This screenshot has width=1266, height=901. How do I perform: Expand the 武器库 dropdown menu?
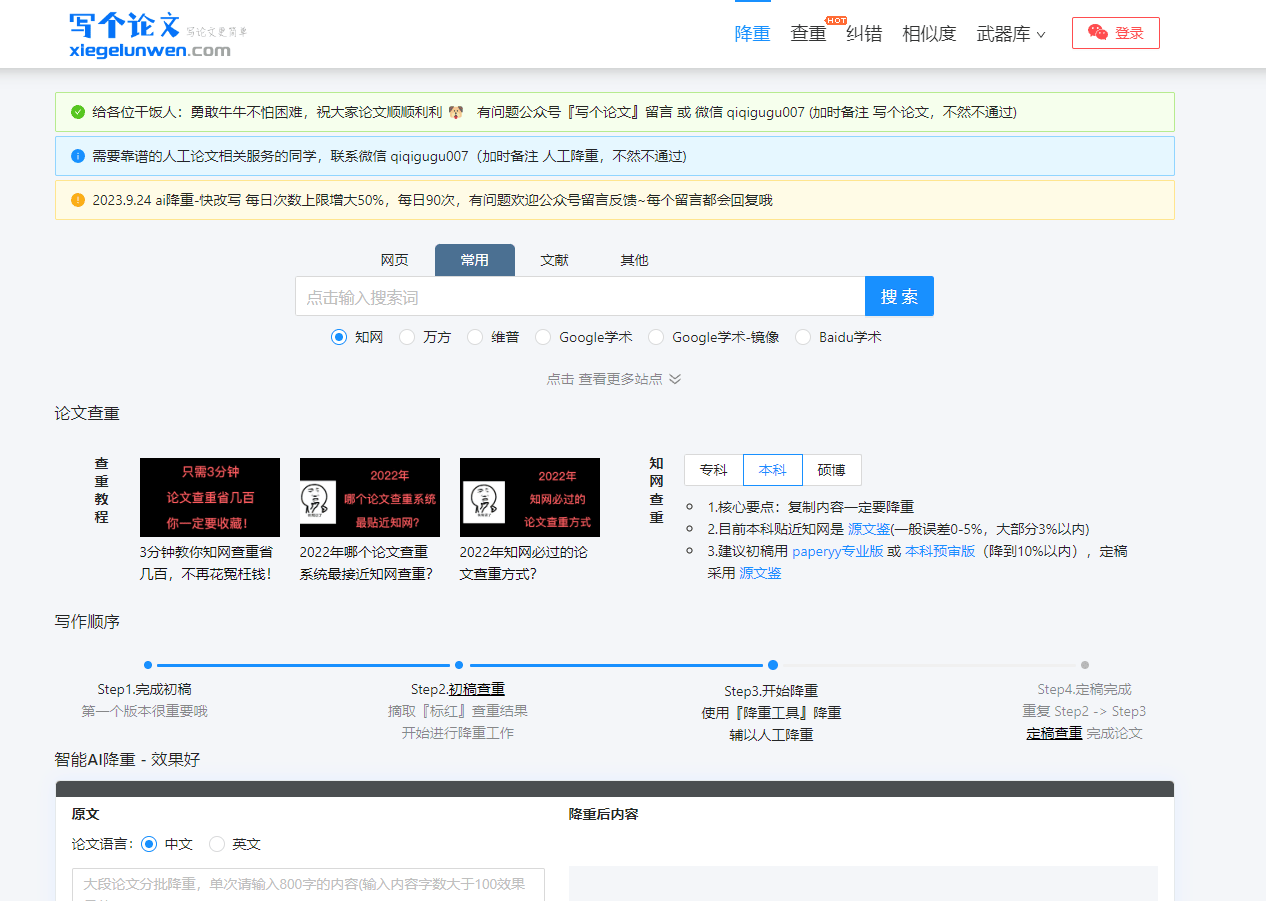[1011, 33]
